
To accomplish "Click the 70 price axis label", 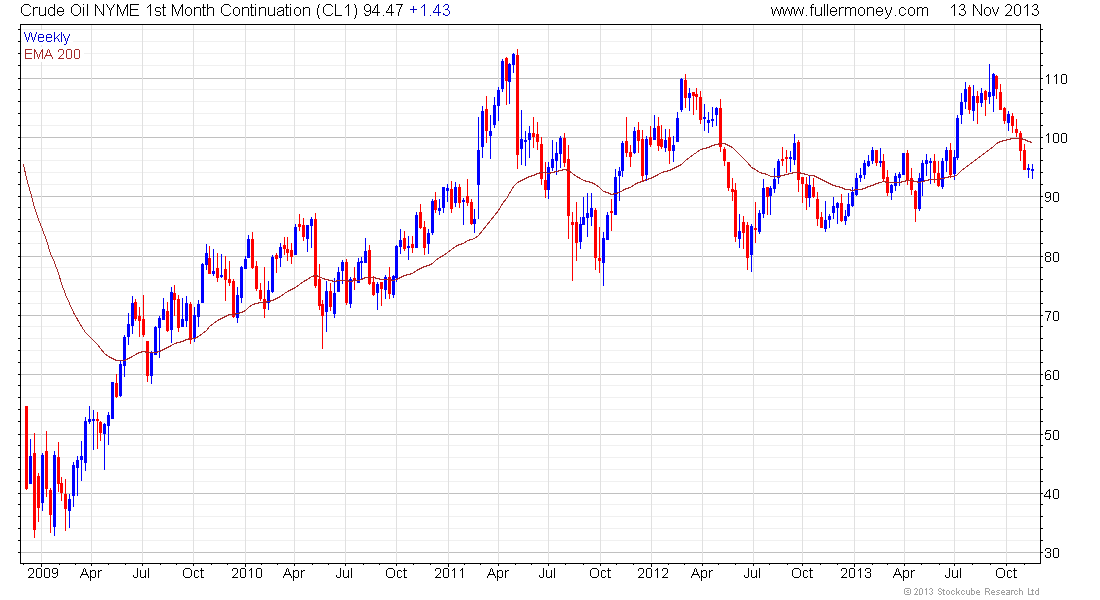I will click(x=1052, y=316).
